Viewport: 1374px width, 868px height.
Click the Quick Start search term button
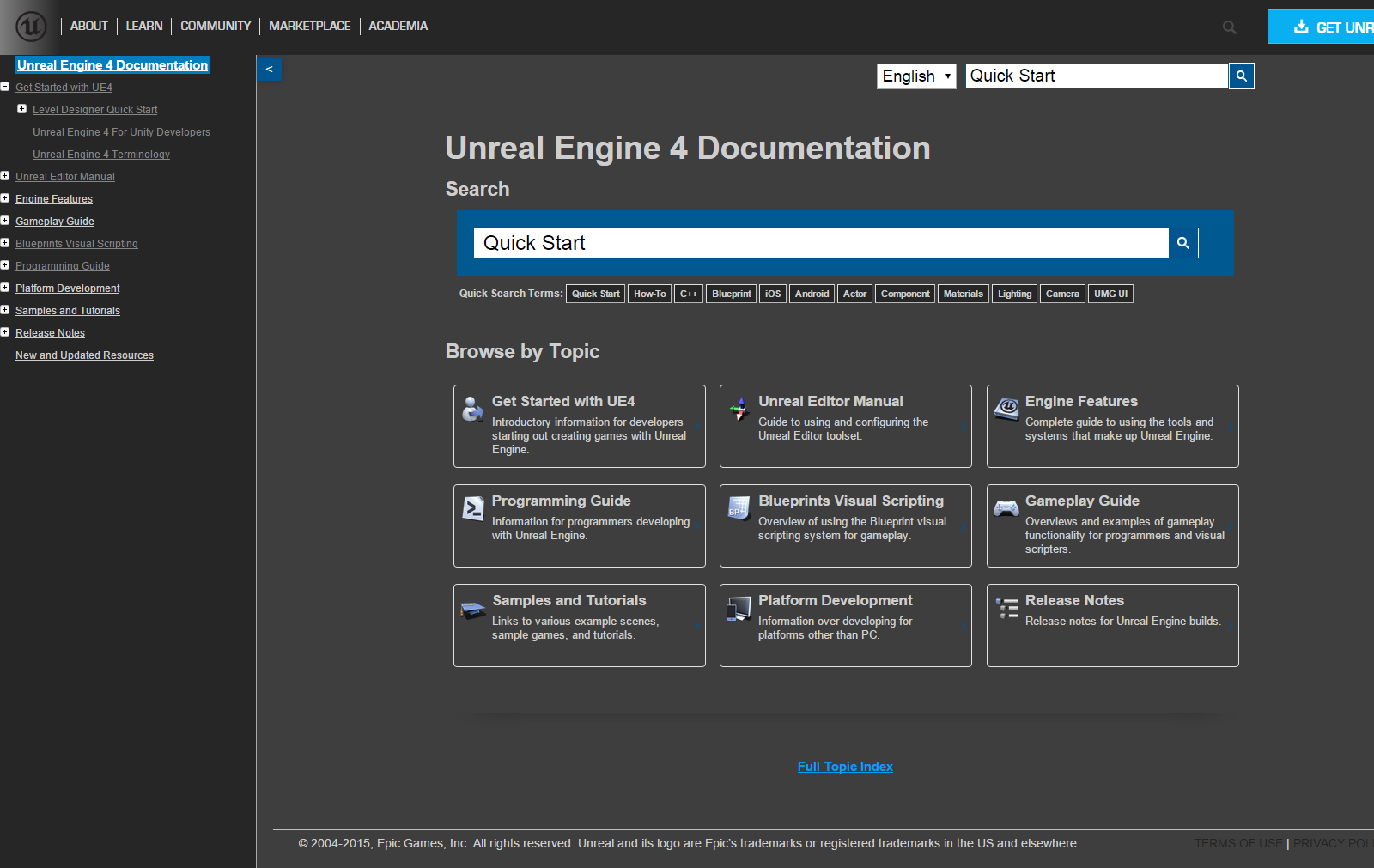(596, 294)
